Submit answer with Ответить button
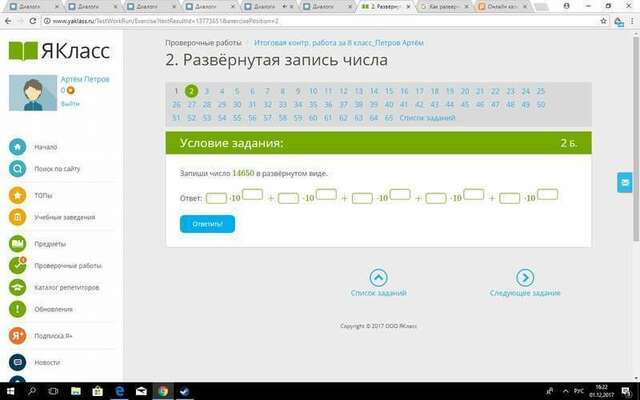Image resolution: width=640 pixels, height=400 pixels. [x=207, y=224]
